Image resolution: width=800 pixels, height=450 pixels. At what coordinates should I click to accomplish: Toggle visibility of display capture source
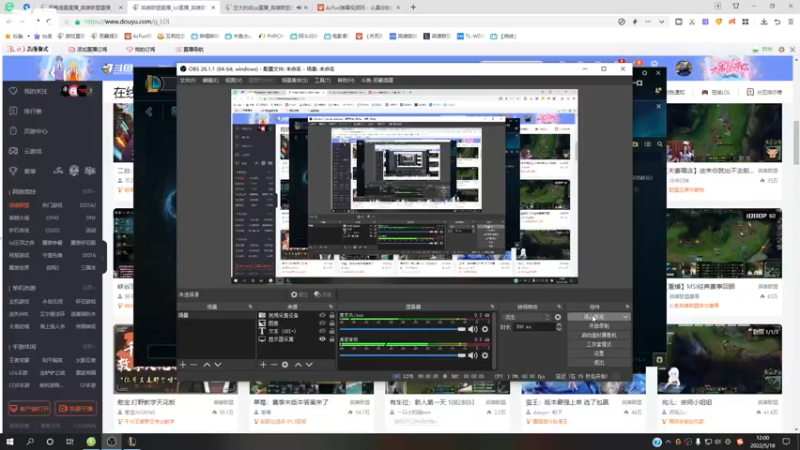point(322,339)
